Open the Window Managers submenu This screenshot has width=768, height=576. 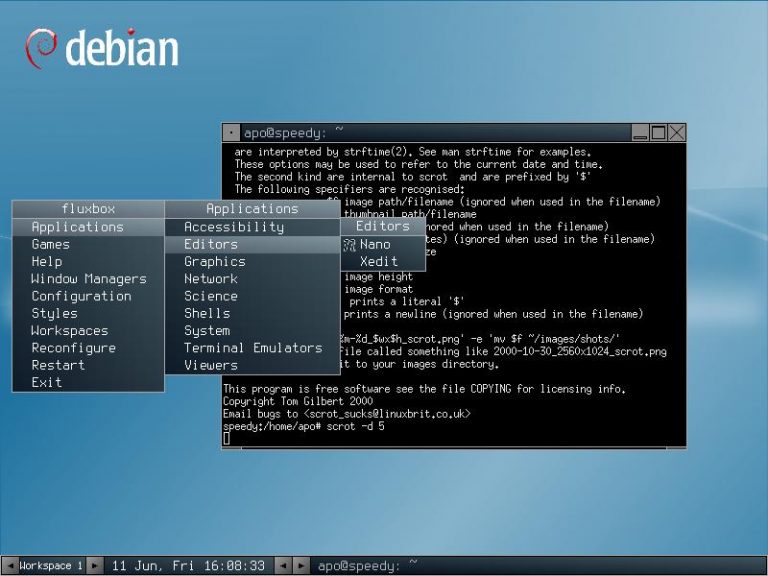pos(88,279)
